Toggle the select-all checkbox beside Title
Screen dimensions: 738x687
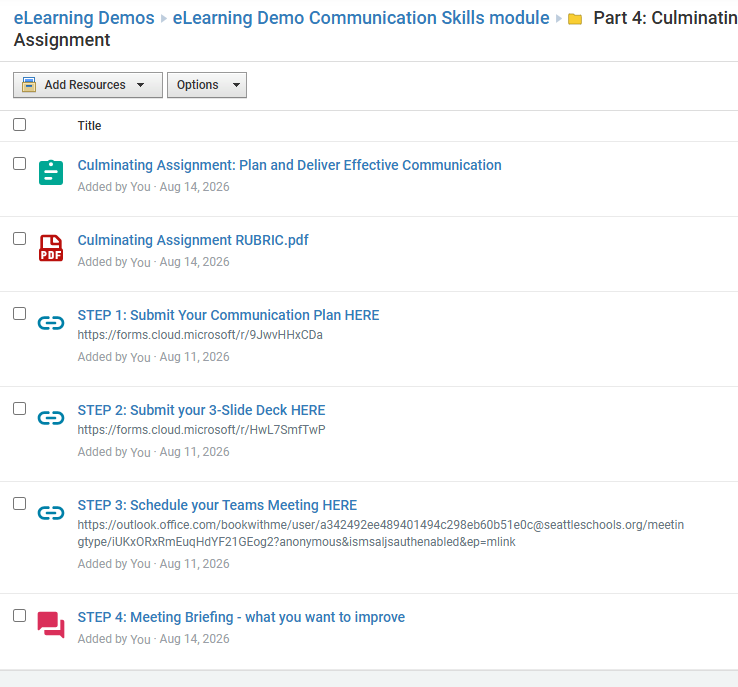[x=19, y=125]
